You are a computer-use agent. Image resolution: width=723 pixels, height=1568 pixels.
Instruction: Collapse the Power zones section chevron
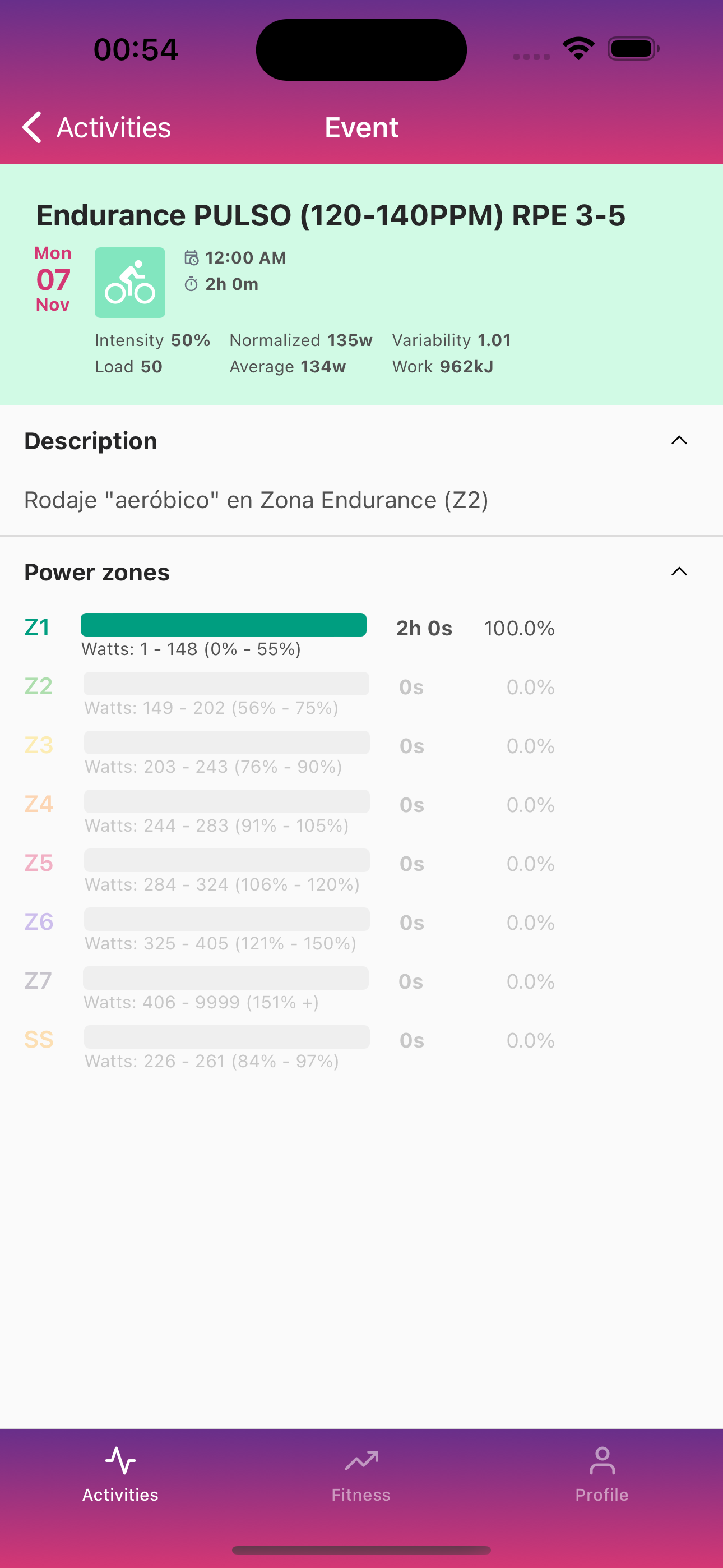click(x=679, y=571)
